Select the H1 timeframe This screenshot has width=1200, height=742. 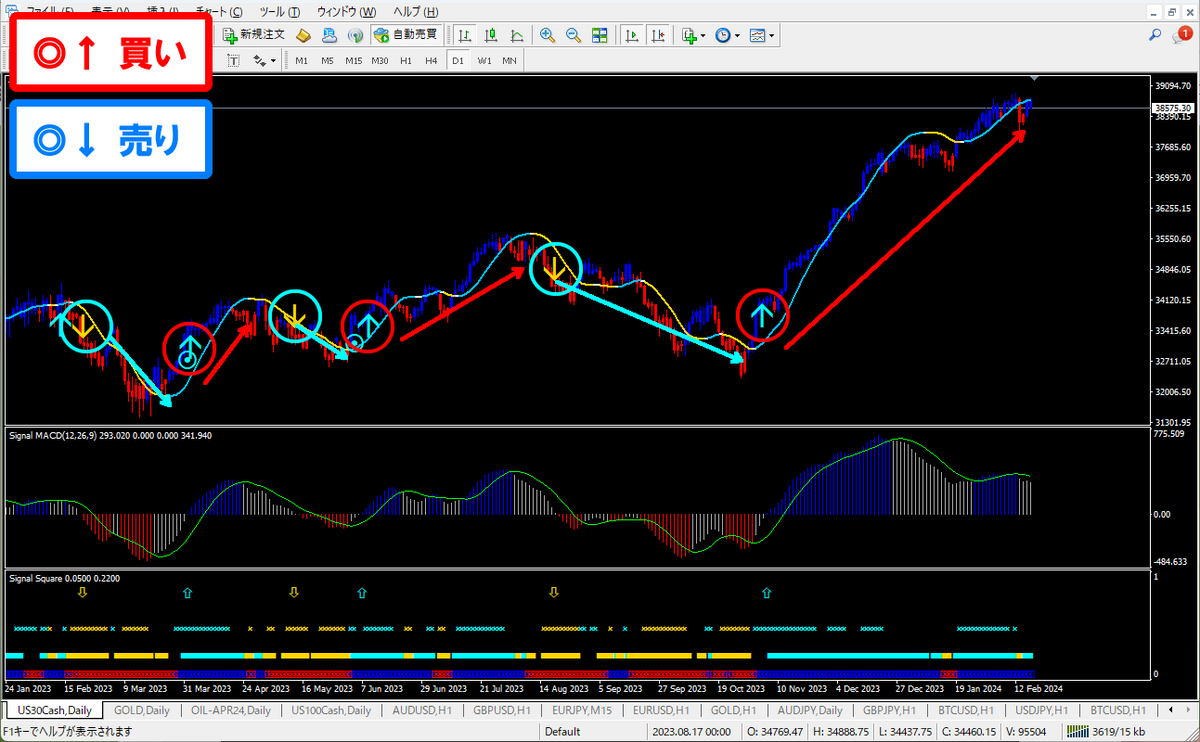tap(405, 61)
